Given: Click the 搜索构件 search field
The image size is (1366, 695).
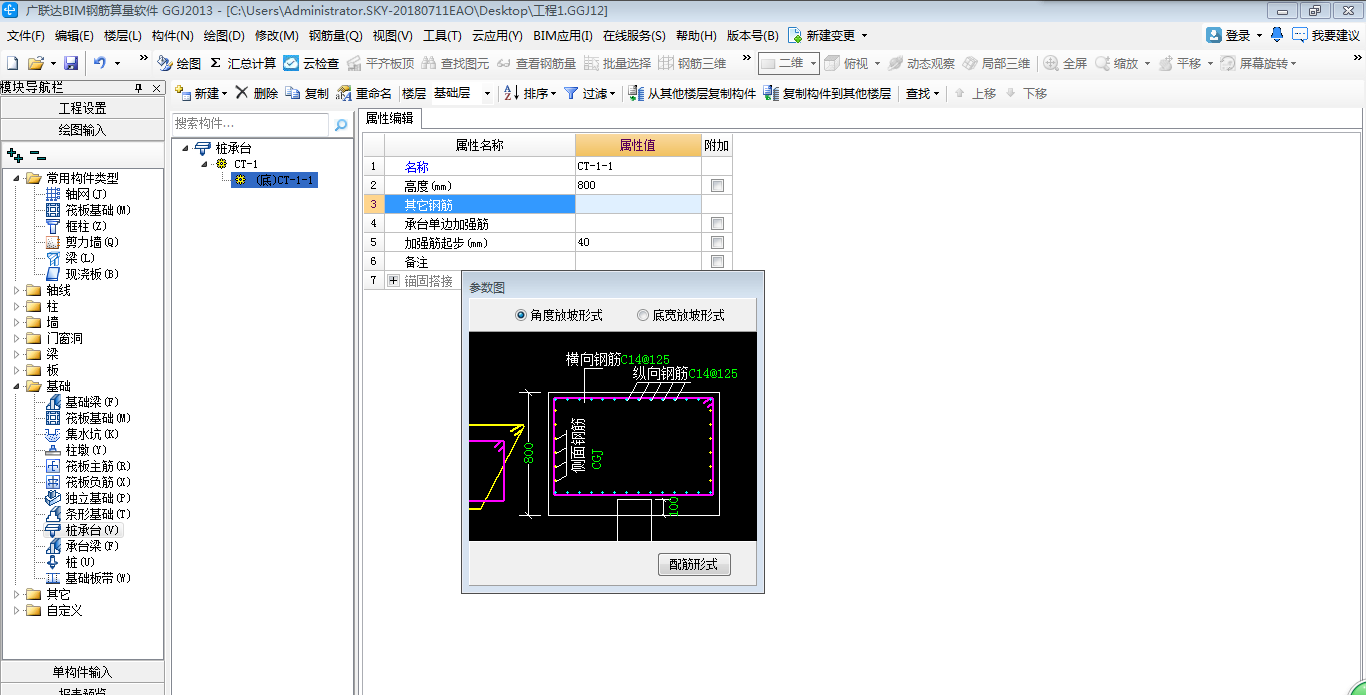Looking at the screenshot, I should (250, 124).
